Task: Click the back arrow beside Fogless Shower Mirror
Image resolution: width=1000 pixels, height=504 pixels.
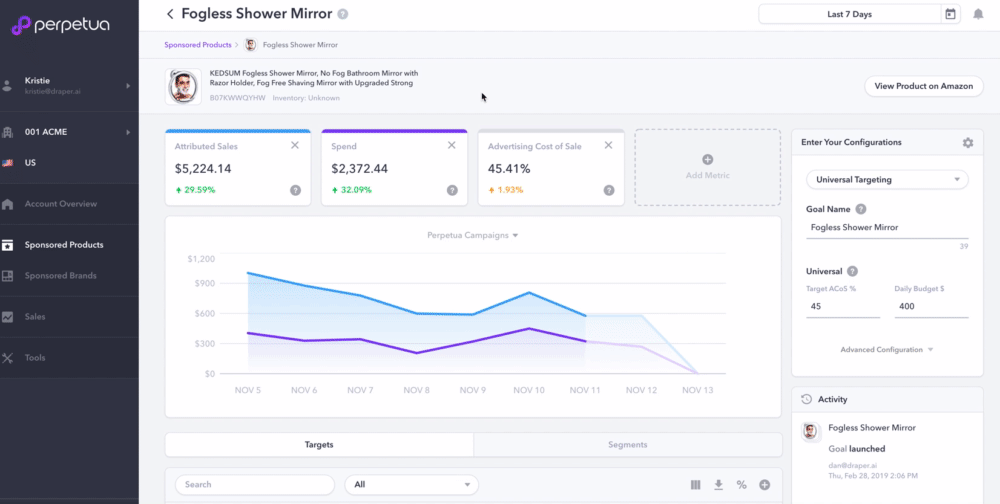Action: click(x=170, y=14)
